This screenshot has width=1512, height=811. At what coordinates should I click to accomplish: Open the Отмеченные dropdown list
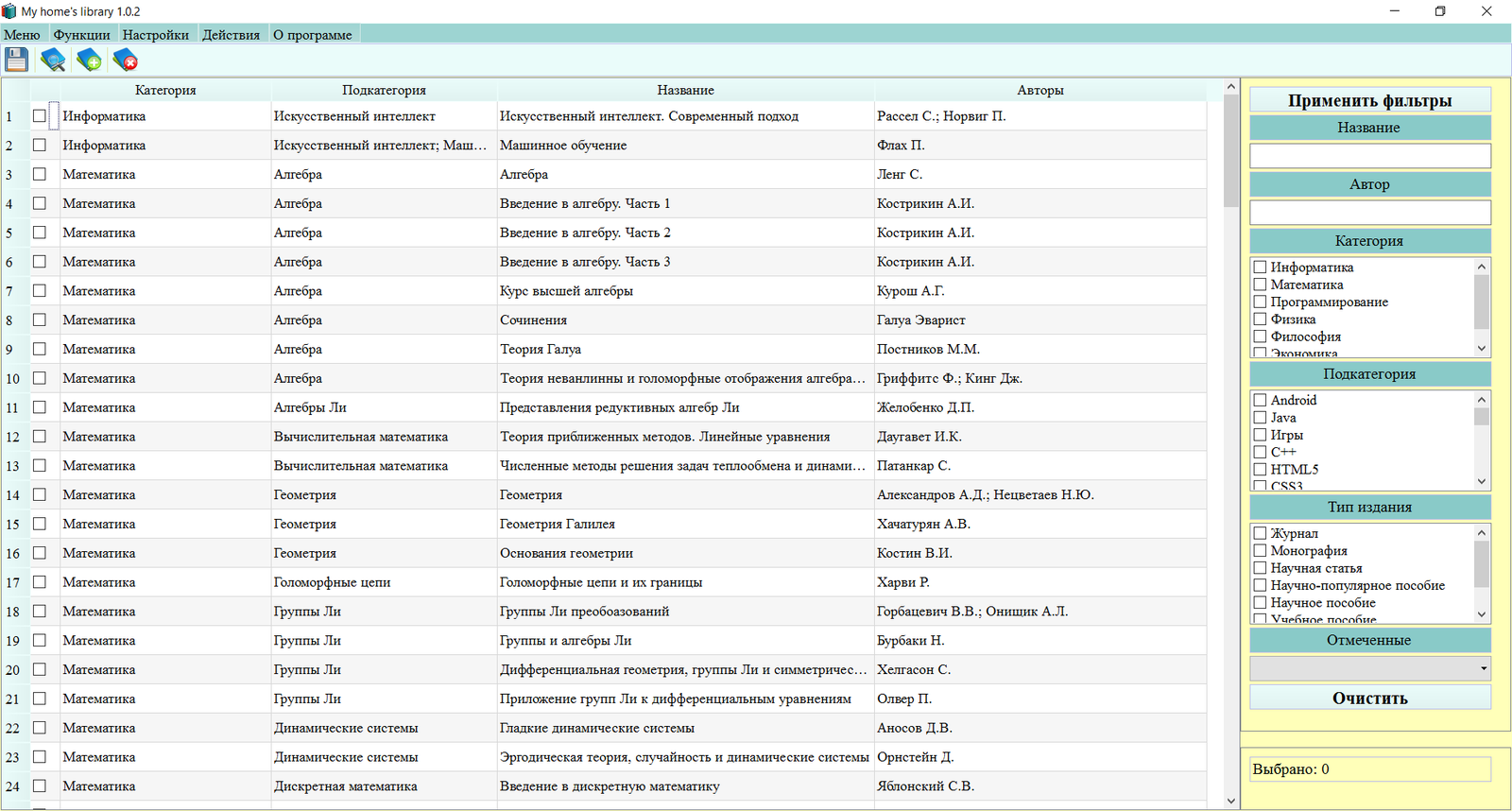(x=1483, y=668)
